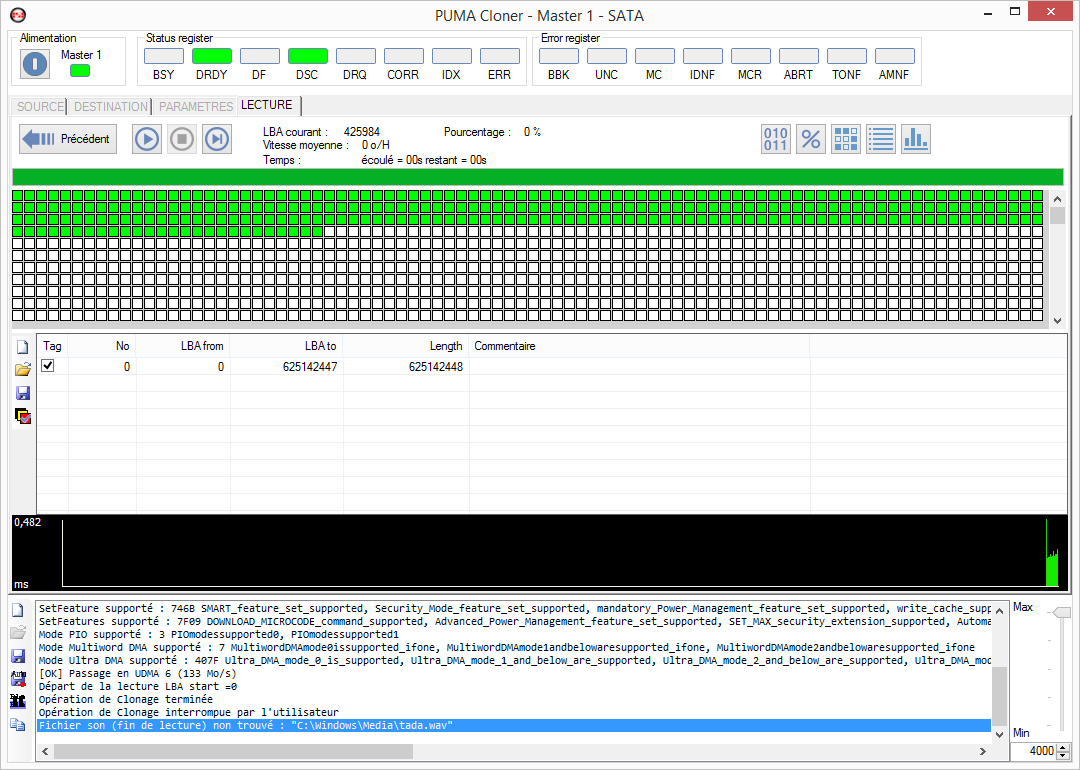The image size is (1080, 770).
Task: Show binary 010/011 view
Action: 776,139
